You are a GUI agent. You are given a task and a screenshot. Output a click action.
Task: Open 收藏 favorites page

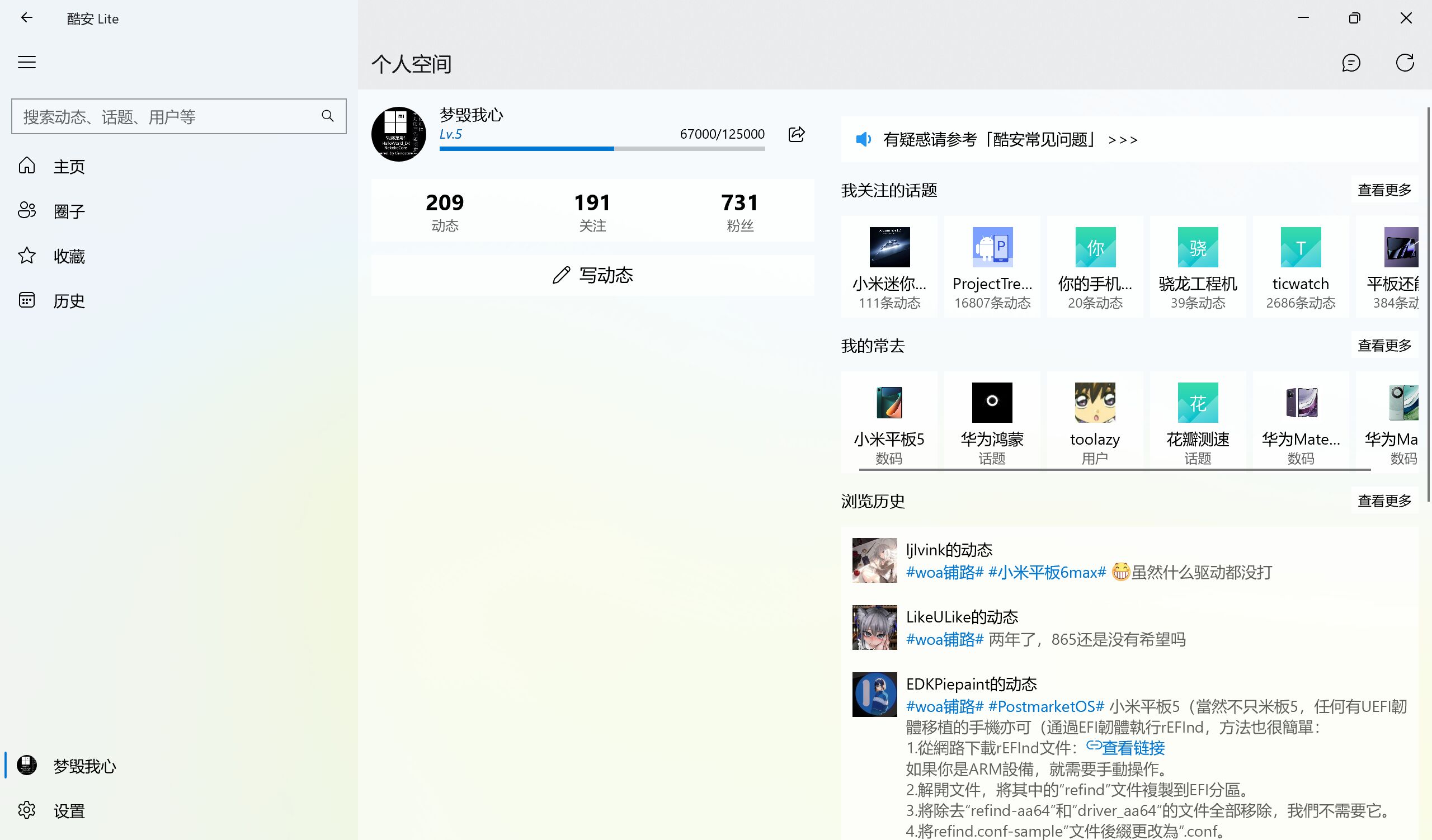(68, 256)
